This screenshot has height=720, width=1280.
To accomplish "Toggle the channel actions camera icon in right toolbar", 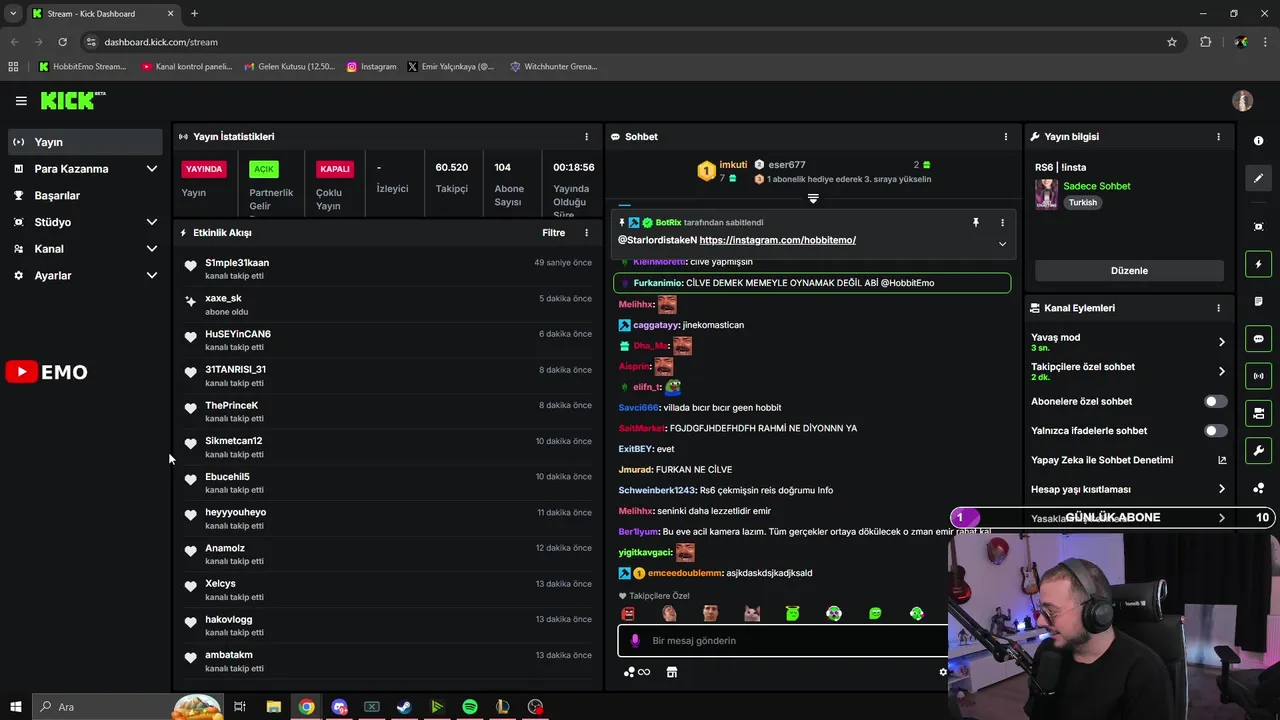I will (1258, 413).
